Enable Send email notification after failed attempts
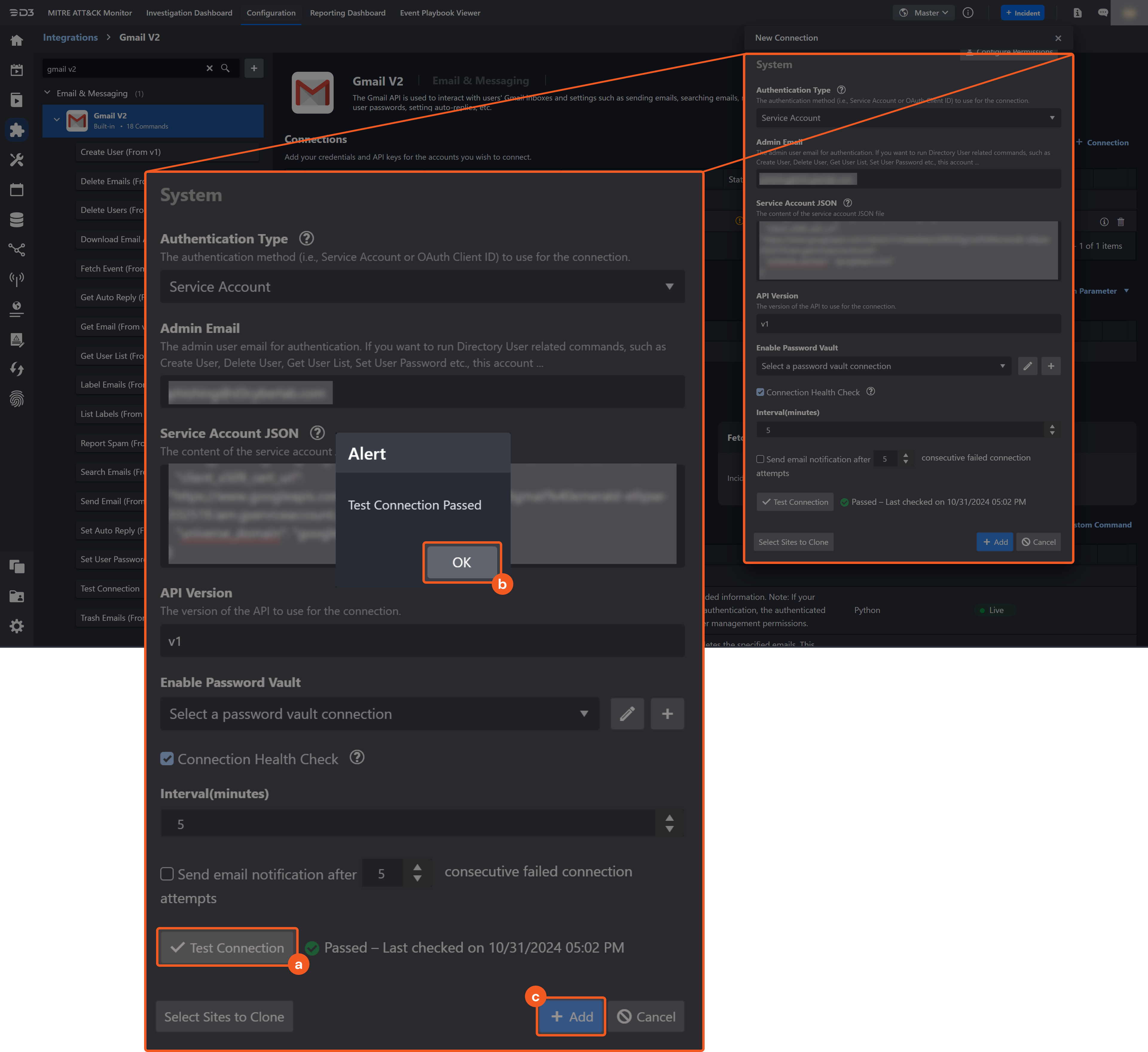The image size is (1148, 1052). (167, 874)
